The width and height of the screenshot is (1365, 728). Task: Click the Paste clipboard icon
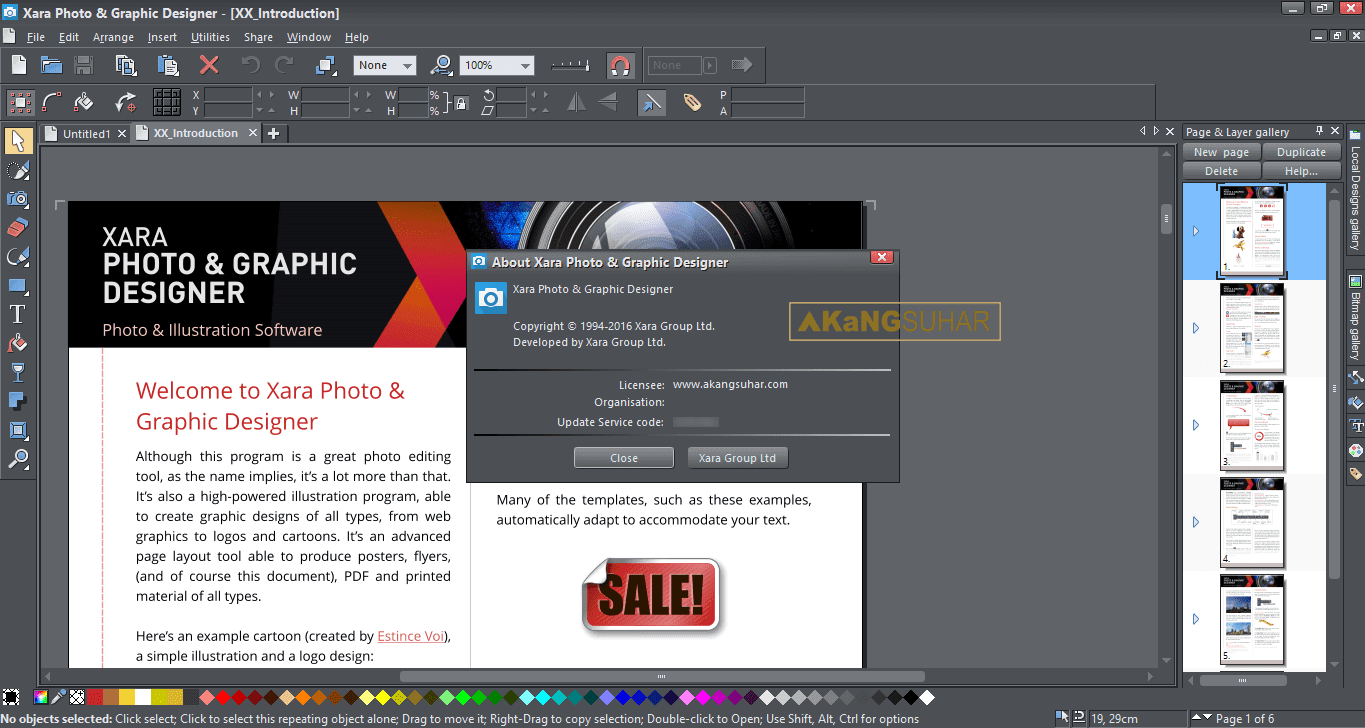click(x=167, y=65)
